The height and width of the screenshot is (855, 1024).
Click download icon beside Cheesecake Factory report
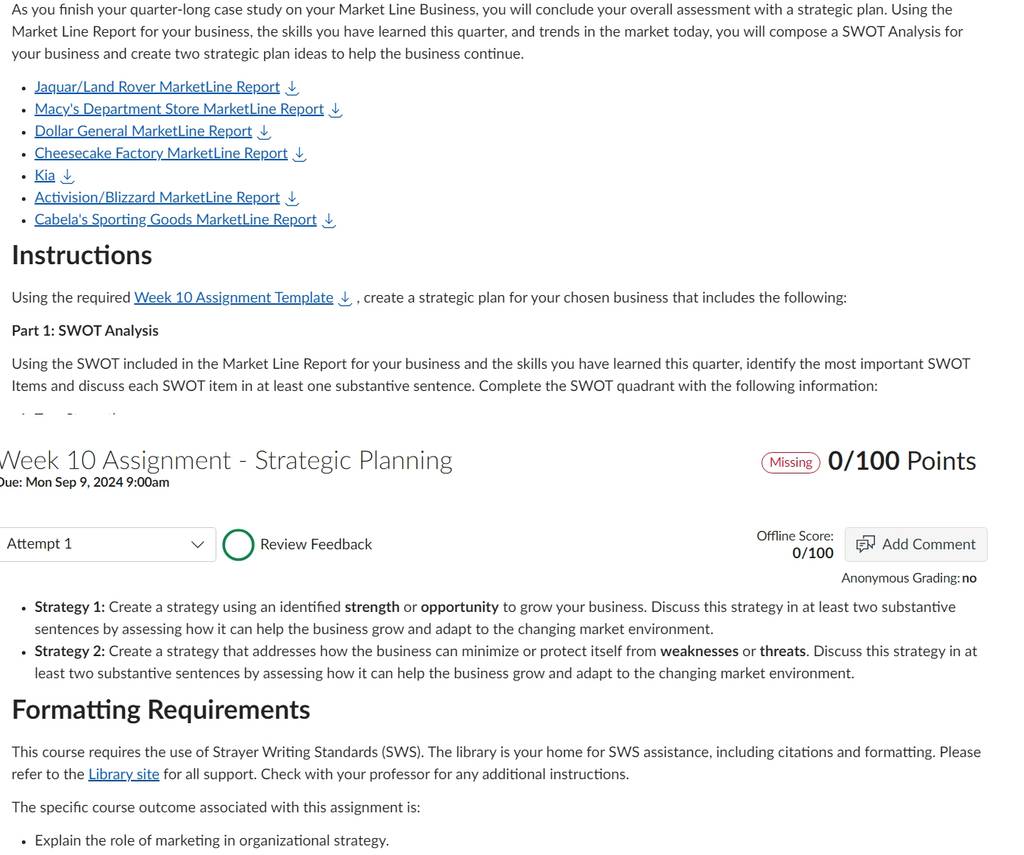[299, 154]
